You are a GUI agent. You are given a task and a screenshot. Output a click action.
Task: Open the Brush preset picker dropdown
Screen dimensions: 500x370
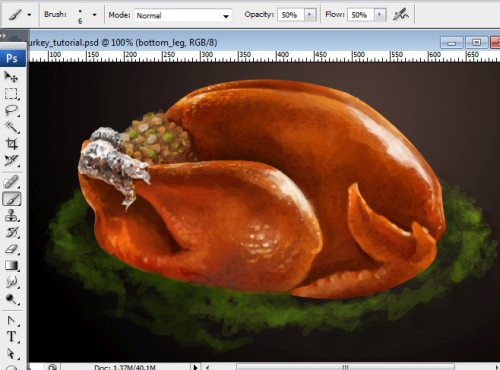pos(94,15)
